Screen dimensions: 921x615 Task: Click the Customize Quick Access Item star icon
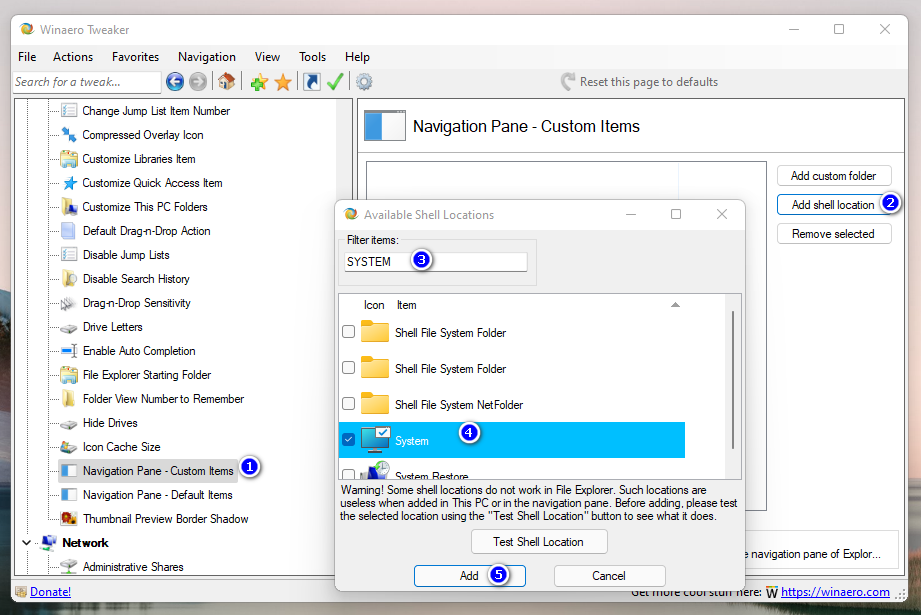pyautogui.click(x=69, y=183)
